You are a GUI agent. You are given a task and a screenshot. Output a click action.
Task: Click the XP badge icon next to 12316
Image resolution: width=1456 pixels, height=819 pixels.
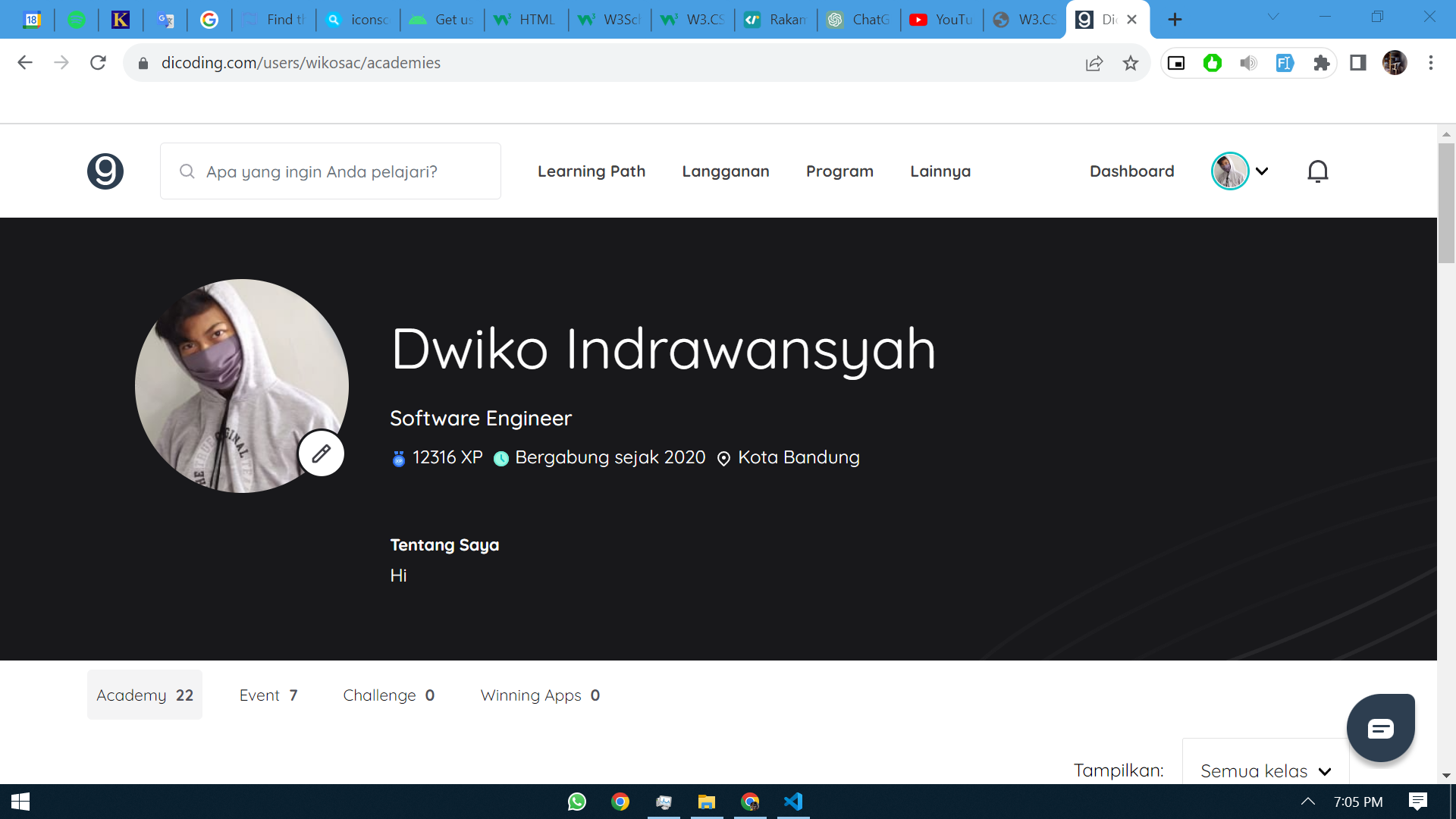click(x=397, y=458)
